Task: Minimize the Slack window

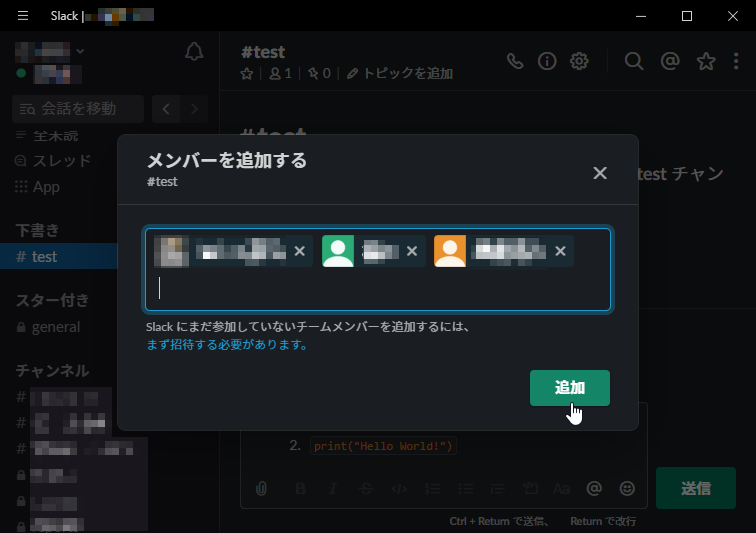Action: click(x=641, y=16)
